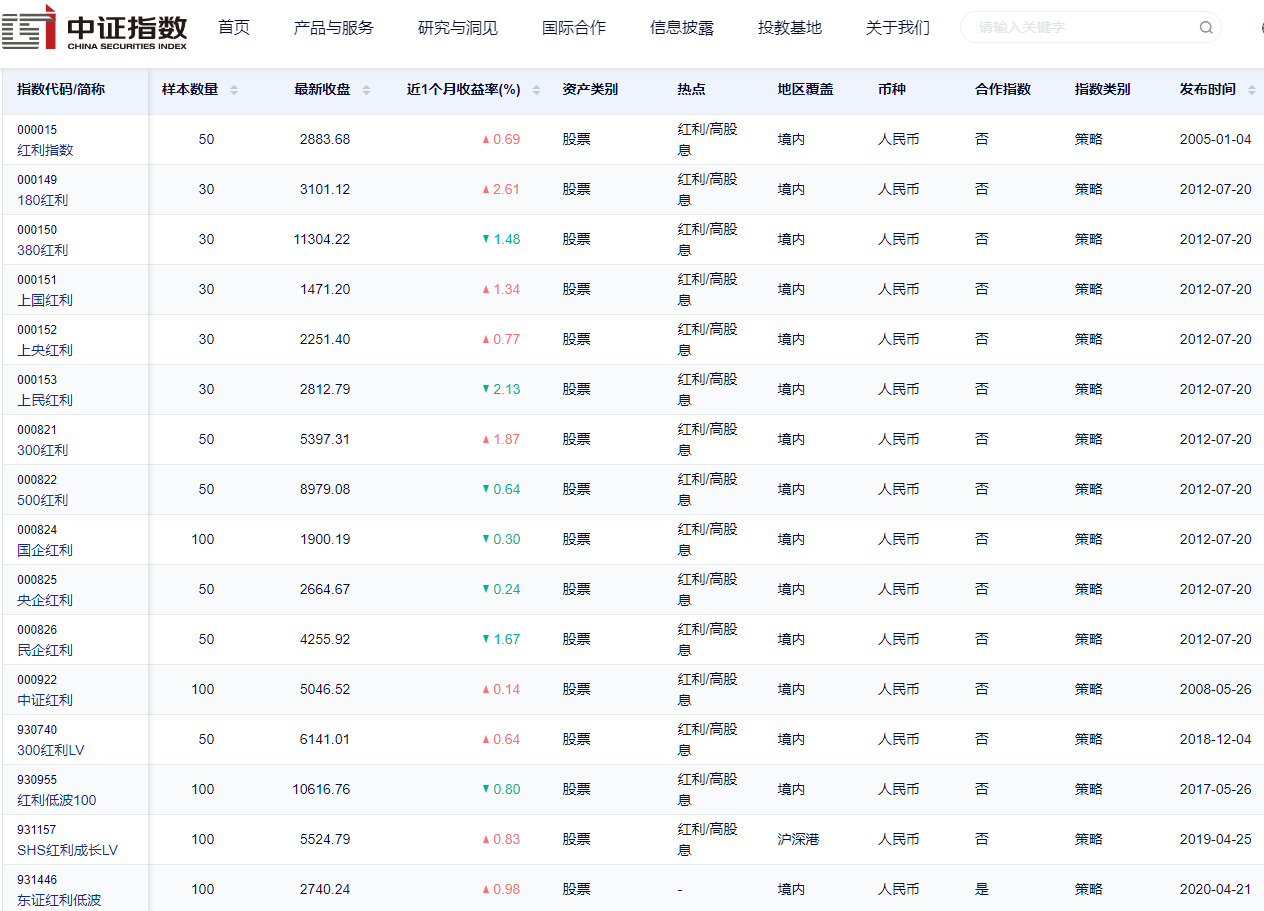
Task: Select 信息披露 in the top navigation
Action: pos(681,27)
